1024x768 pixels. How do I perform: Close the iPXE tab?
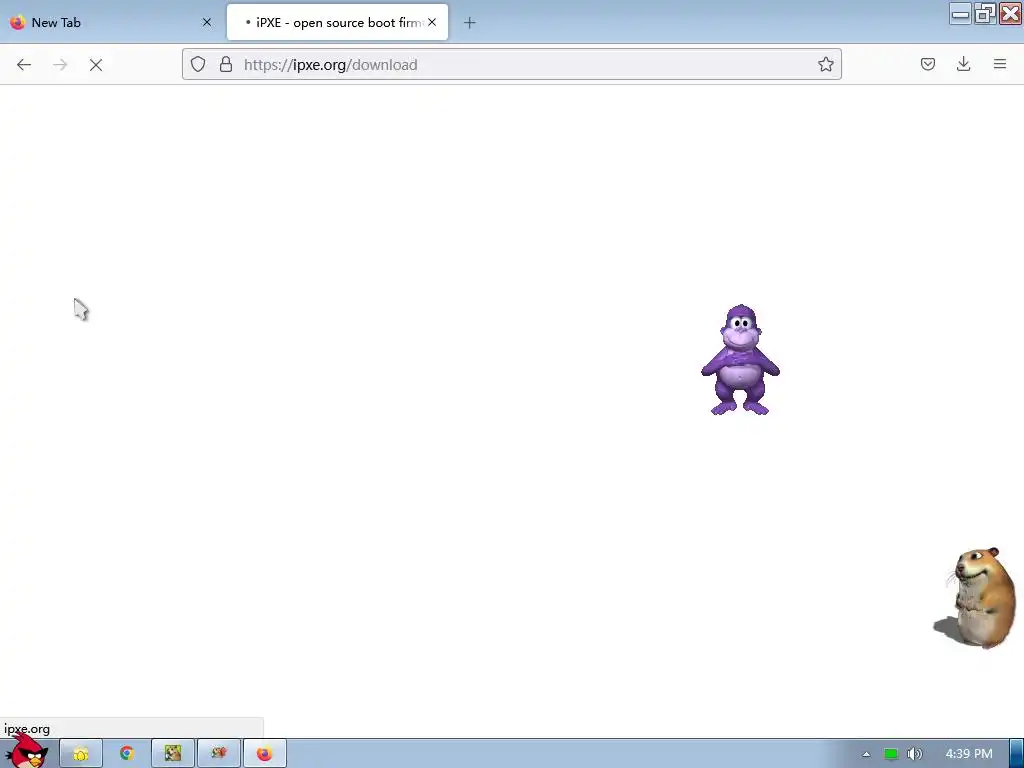tap(432, 22)
